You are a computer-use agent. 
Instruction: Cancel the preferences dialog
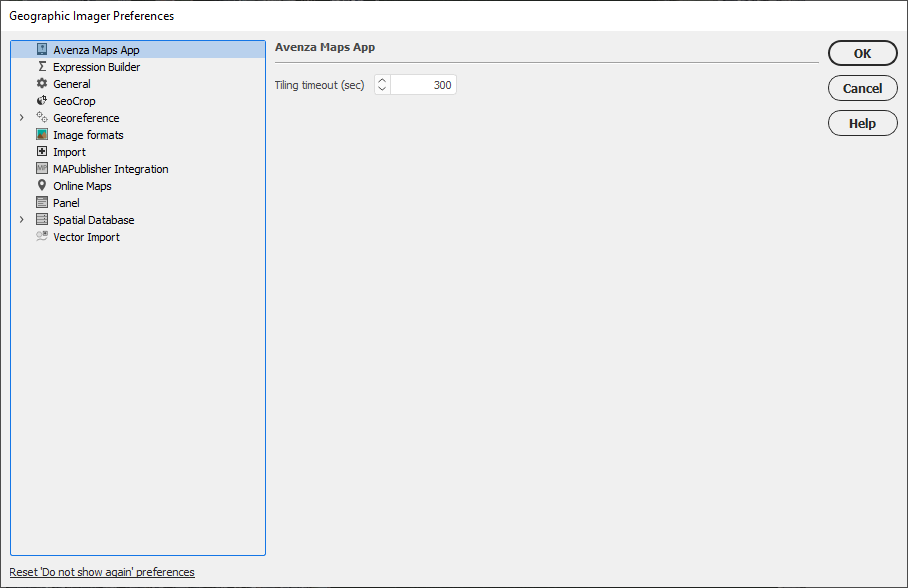coord(862,88)
